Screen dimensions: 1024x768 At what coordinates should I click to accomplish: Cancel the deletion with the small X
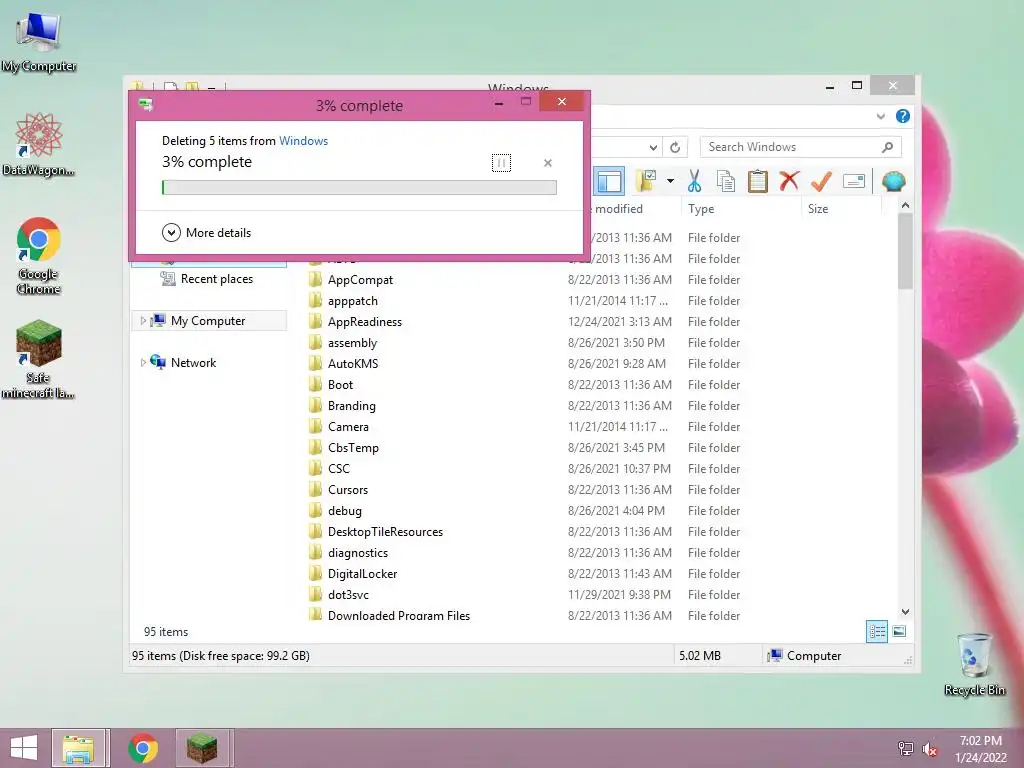(x=548, y=163)
